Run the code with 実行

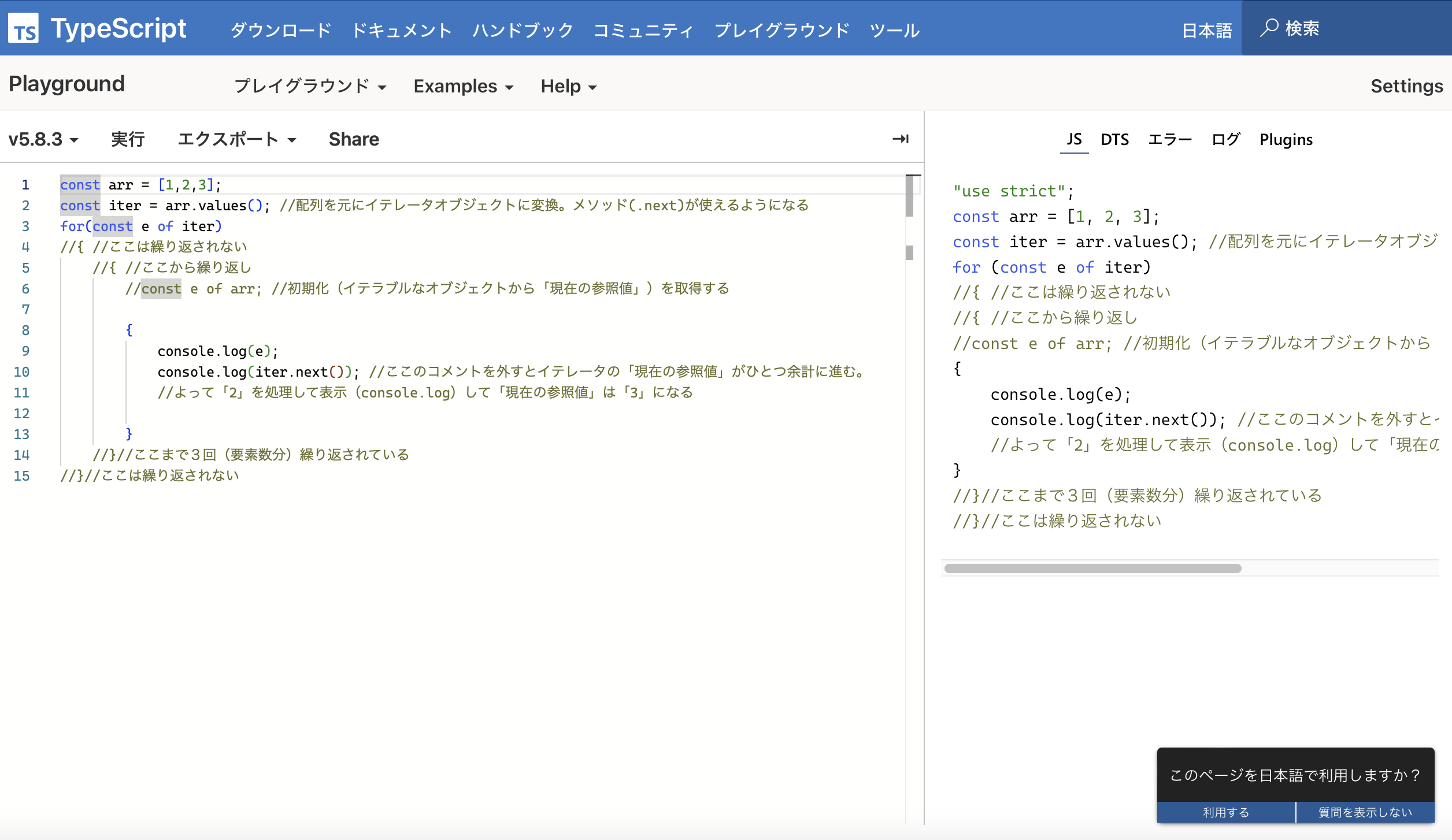pos(127,139)
